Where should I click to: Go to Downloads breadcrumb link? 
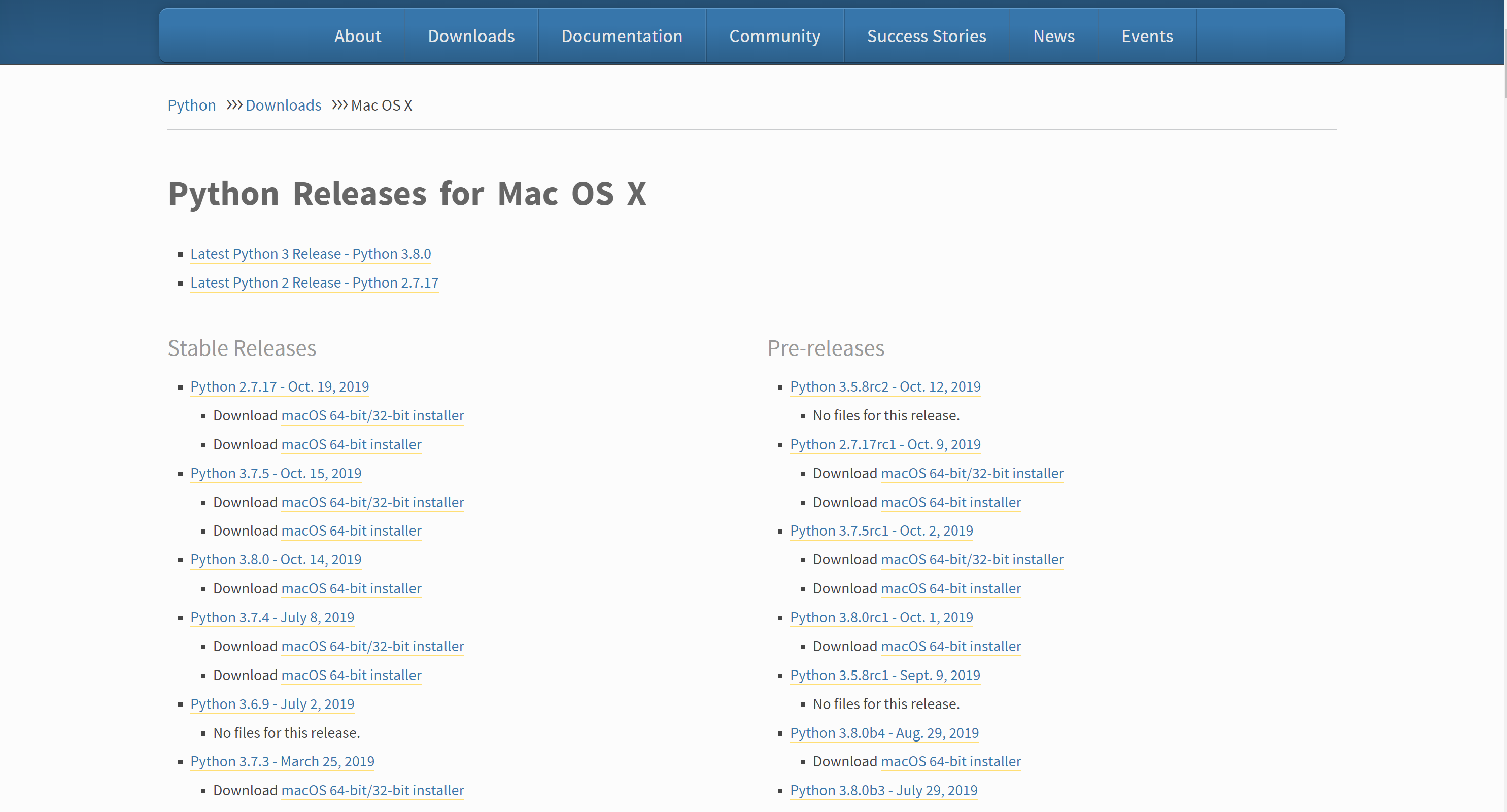coord(283,105)
